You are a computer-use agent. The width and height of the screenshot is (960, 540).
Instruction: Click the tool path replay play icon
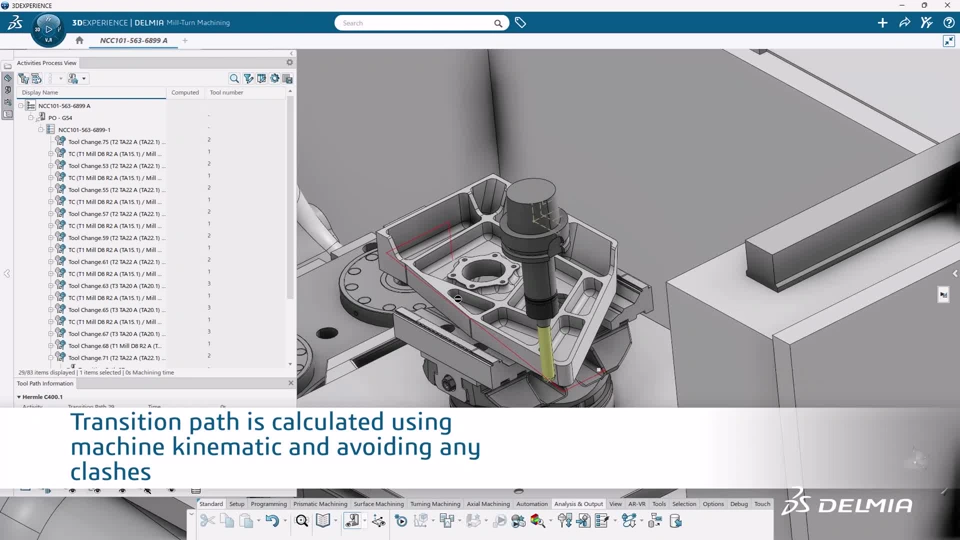[x=401, y=521]
